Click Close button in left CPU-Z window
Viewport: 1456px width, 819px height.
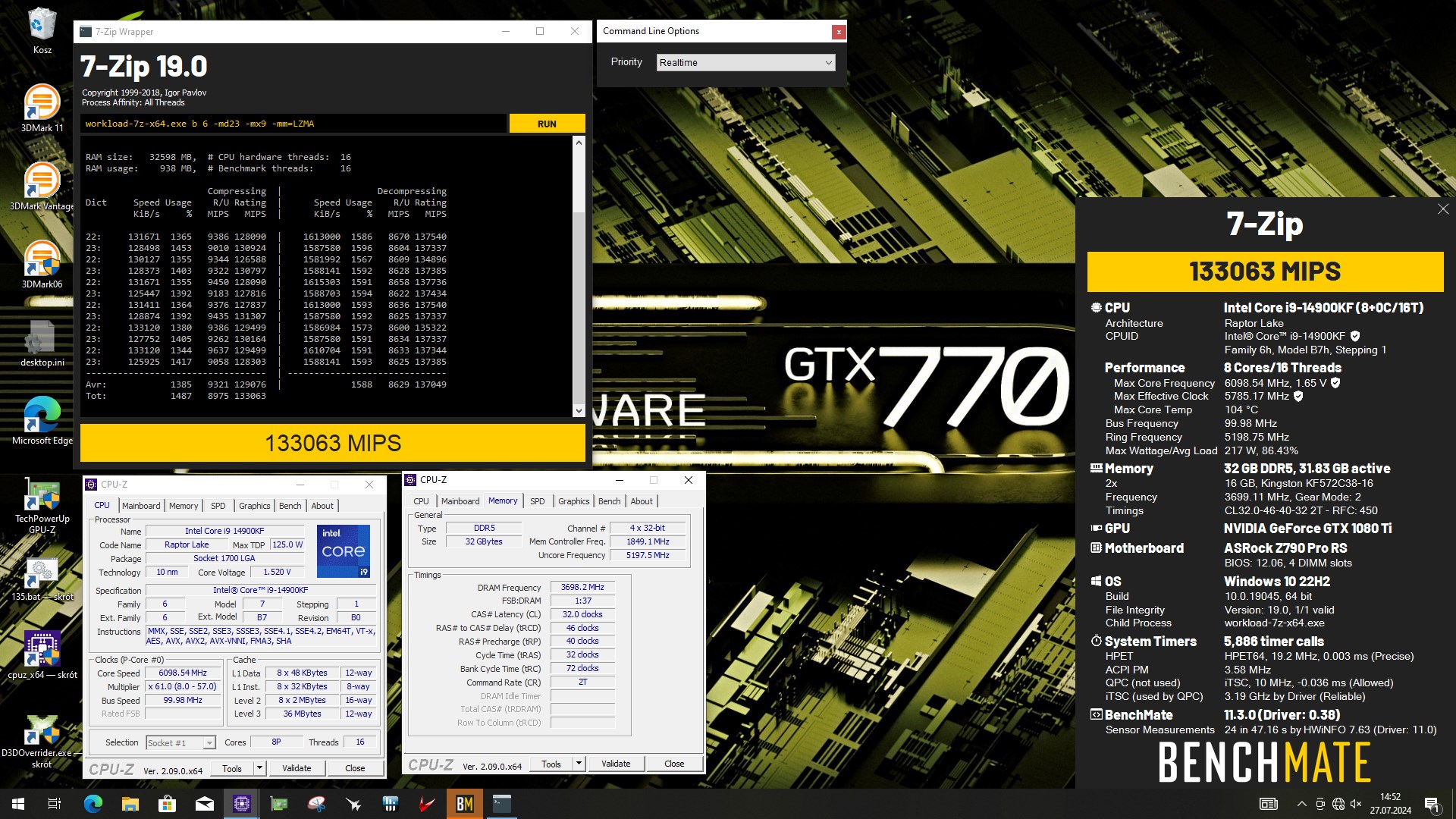pos(355,768)
